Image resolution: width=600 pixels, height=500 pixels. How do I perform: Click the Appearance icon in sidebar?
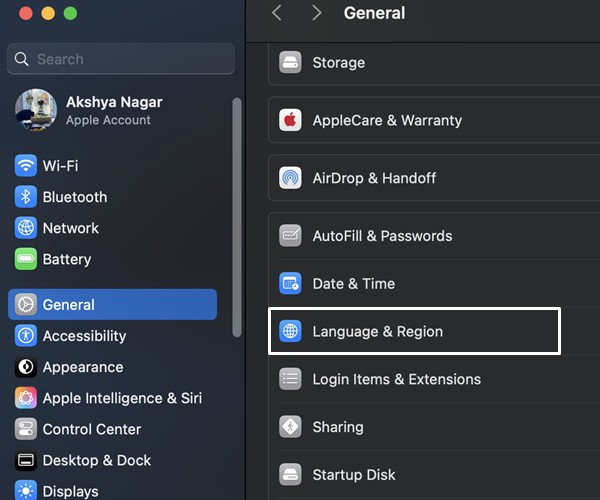pyautogui.click(x=26, y=367)
